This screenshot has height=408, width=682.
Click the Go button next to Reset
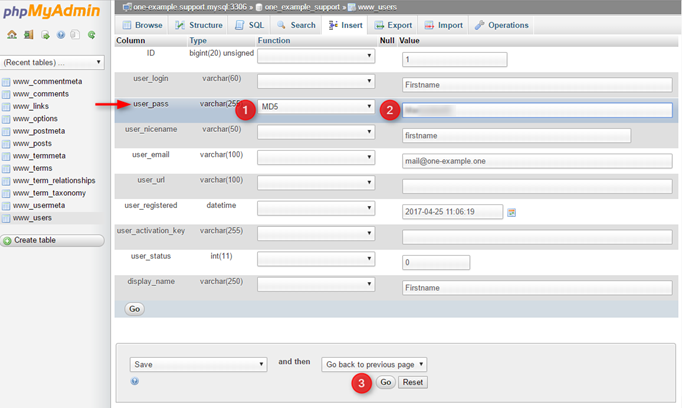386,383
